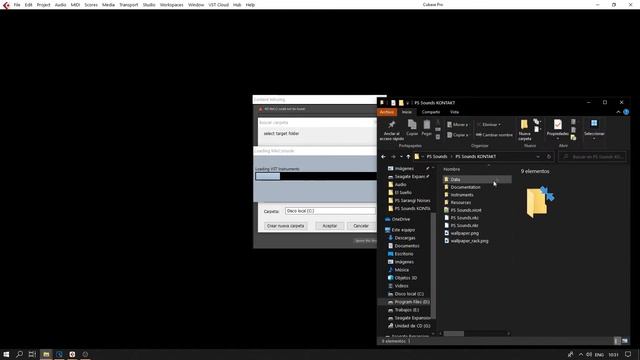The height and width of the screenshot is (360, 640).
Task: Select PS Sarangi Noises quick access folder
Action: 412,201
